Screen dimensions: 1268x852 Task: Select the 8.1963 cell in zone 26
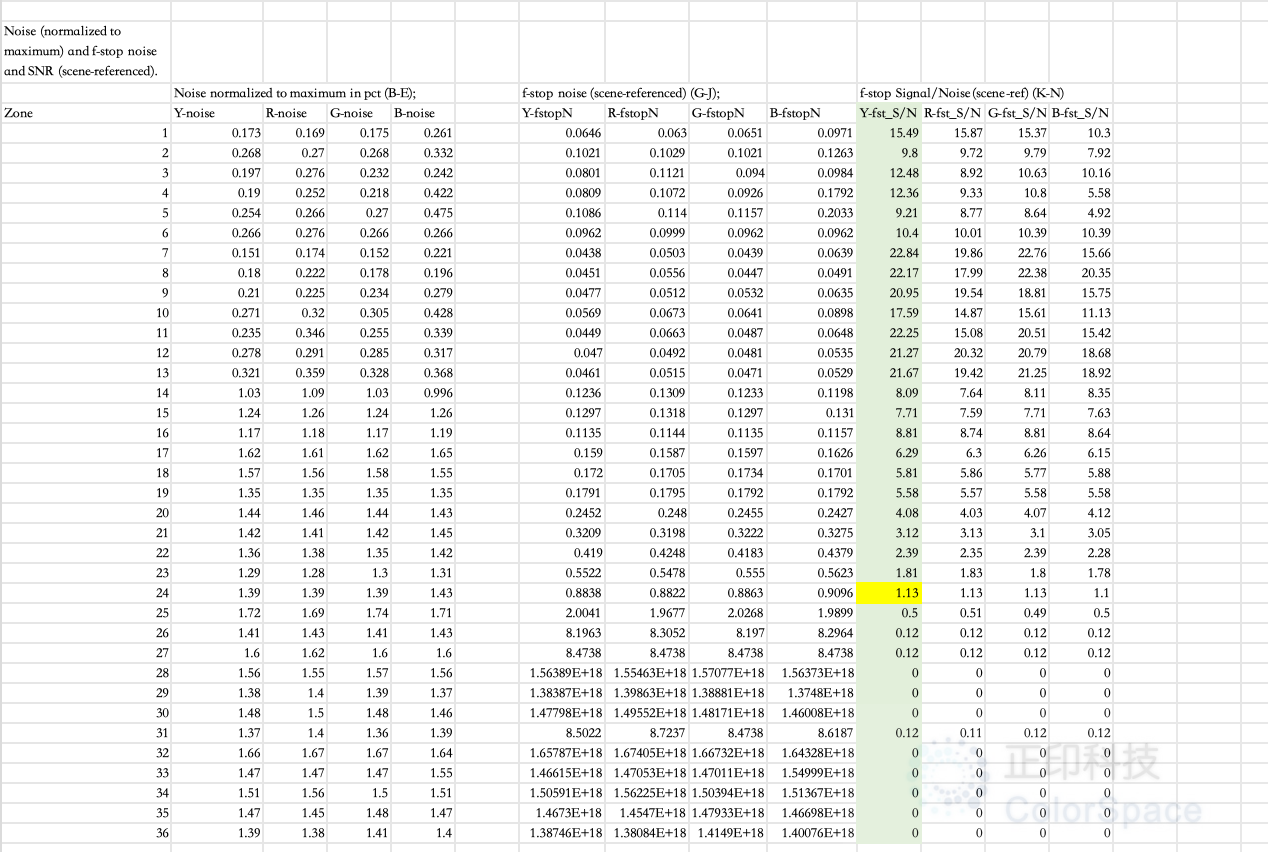tap(562, 633)
